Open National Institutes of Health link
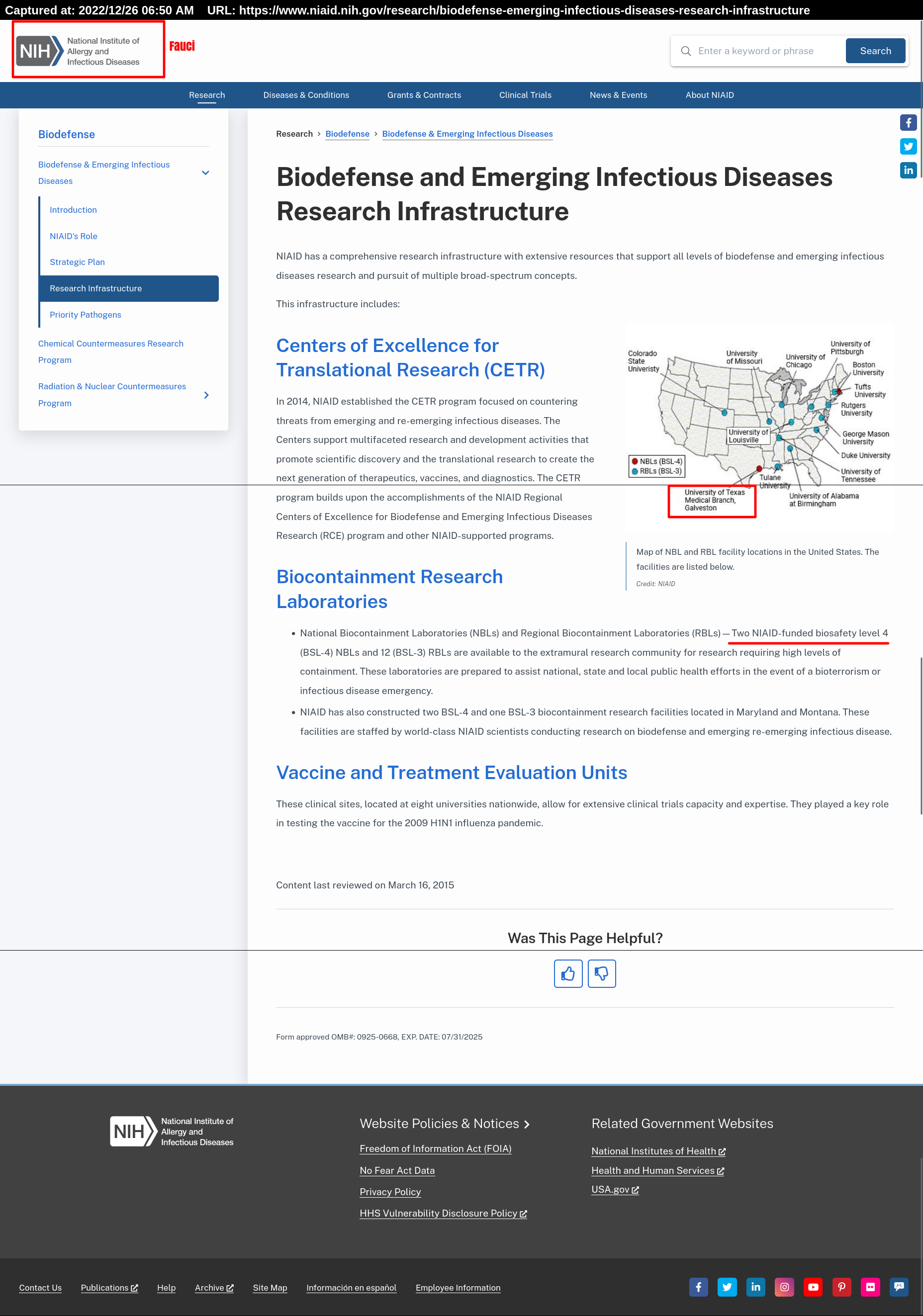 pyautogui.click(x=658, y=1151)
